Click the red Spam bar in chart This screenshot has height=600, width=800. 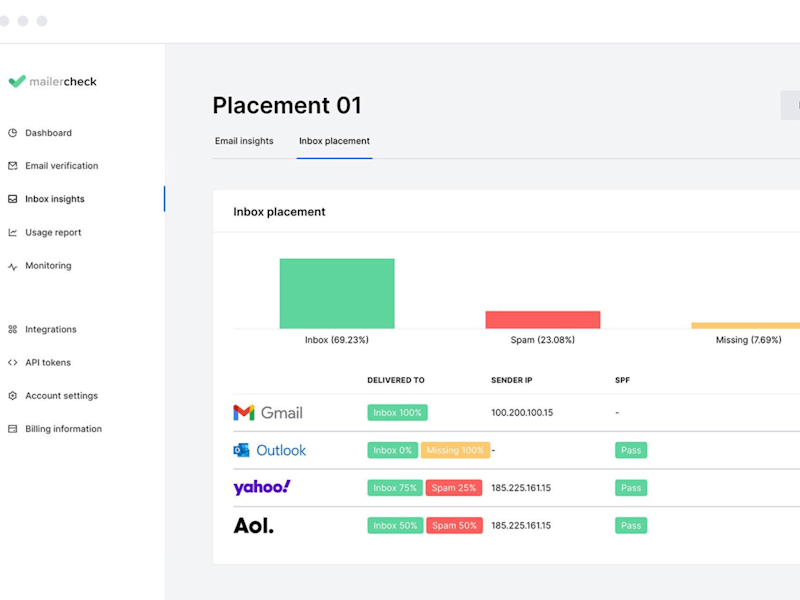pyautogui.click(x=543, y=319)
